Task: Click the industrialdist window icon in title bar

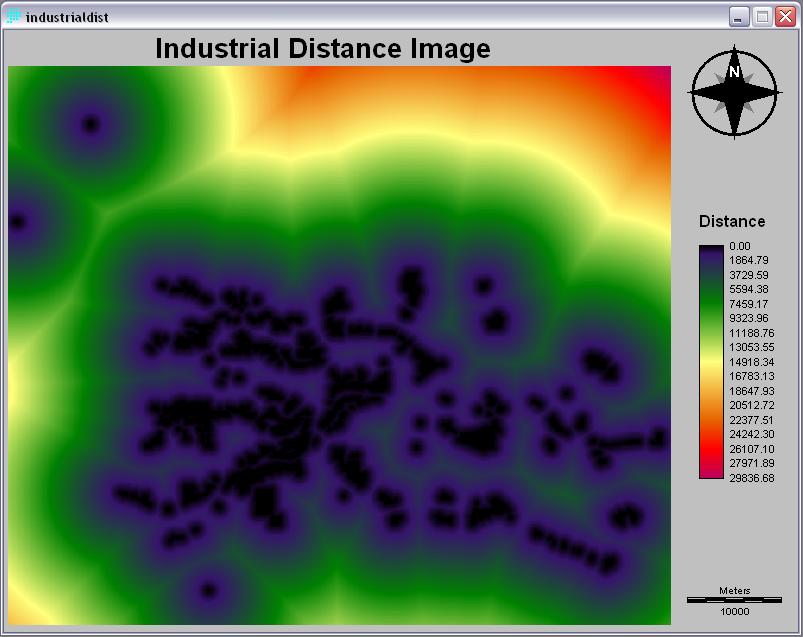Action: click(x=14, y=17)
